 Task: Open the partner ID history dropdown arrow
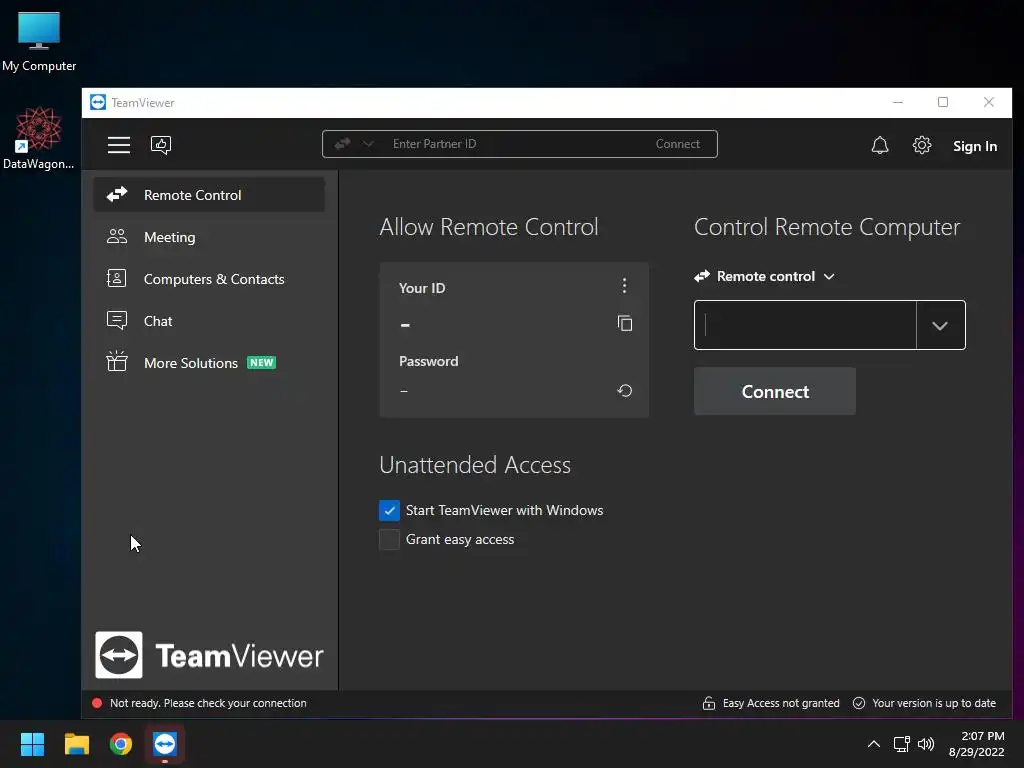[940, 325]
